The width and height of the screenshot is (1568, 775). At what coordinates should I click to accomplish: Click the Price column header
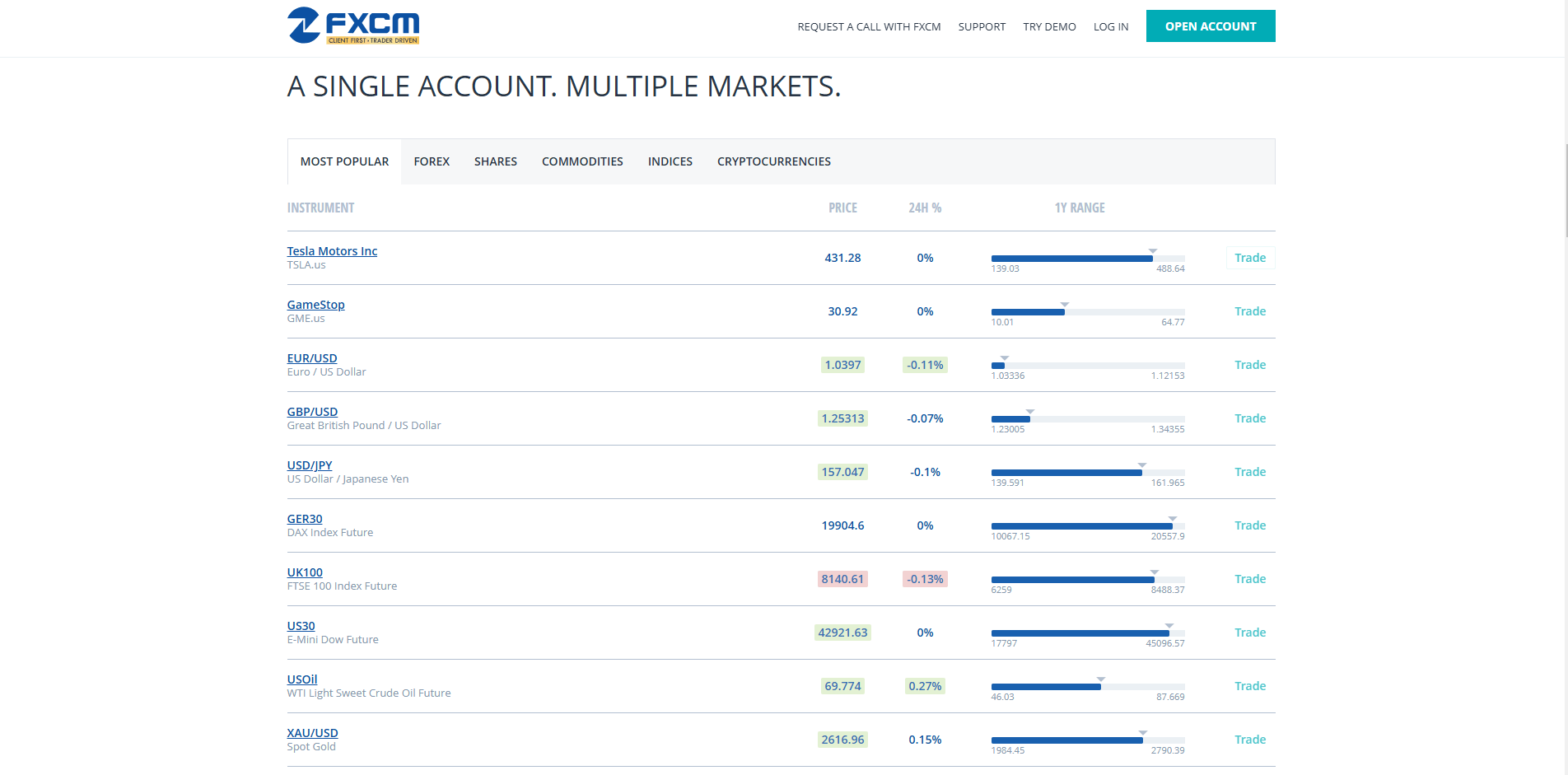842,208
